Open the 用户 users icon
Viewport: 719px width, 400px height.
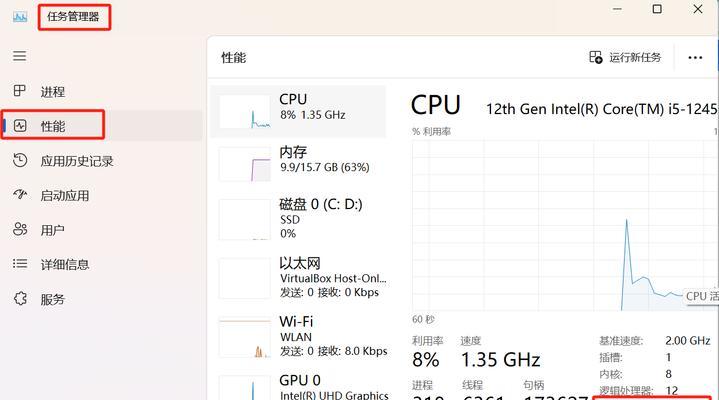(20, 229)
